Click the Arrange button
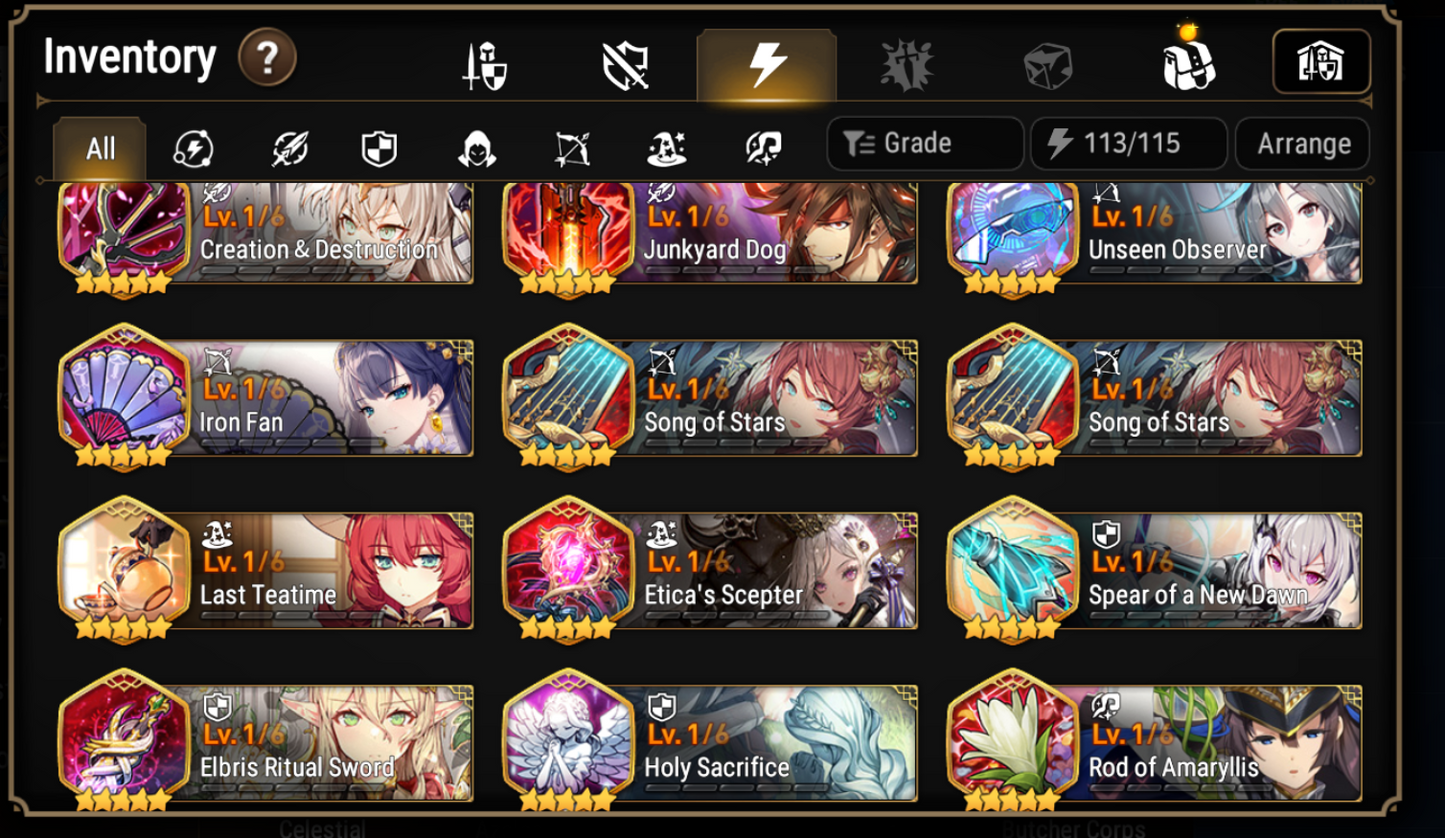The image size is (1445, 838). 1303,144
